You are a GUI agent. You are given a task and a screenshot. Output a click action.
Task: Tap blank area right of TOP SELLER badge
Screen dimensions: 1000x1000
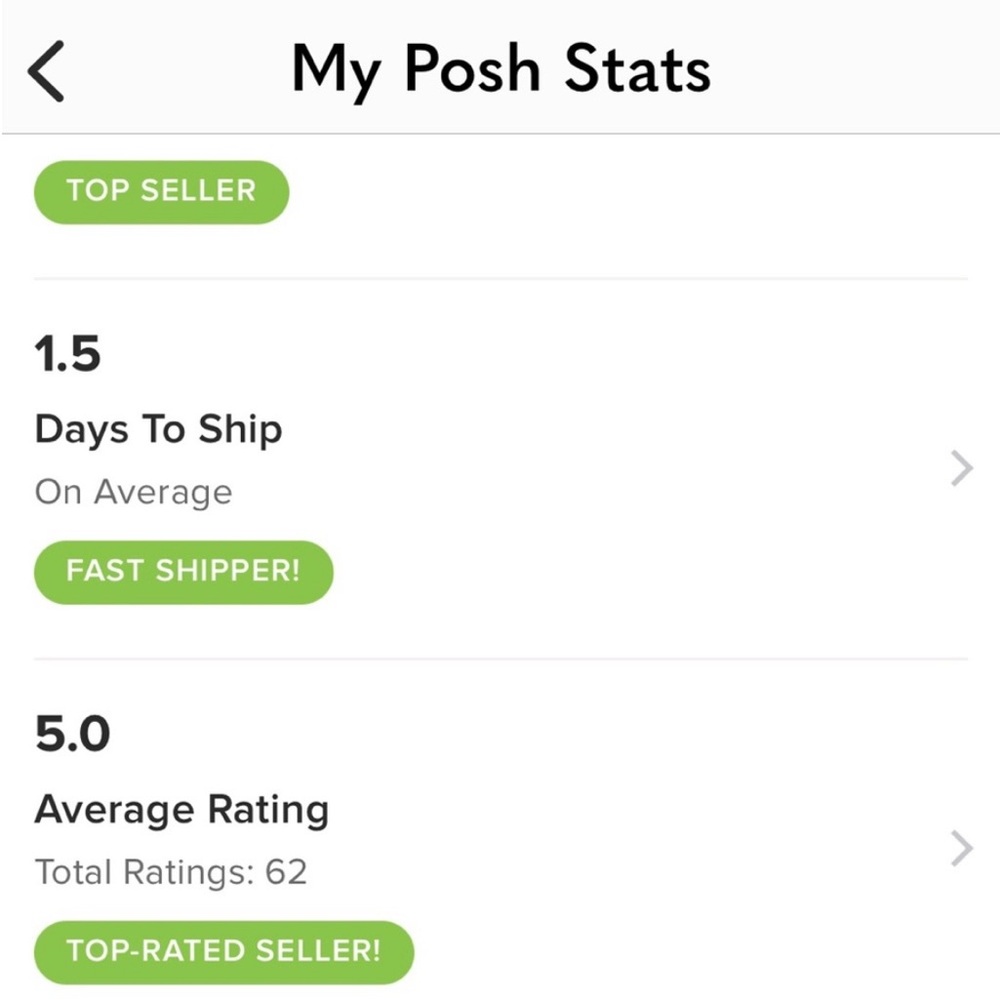coord(620,191)
